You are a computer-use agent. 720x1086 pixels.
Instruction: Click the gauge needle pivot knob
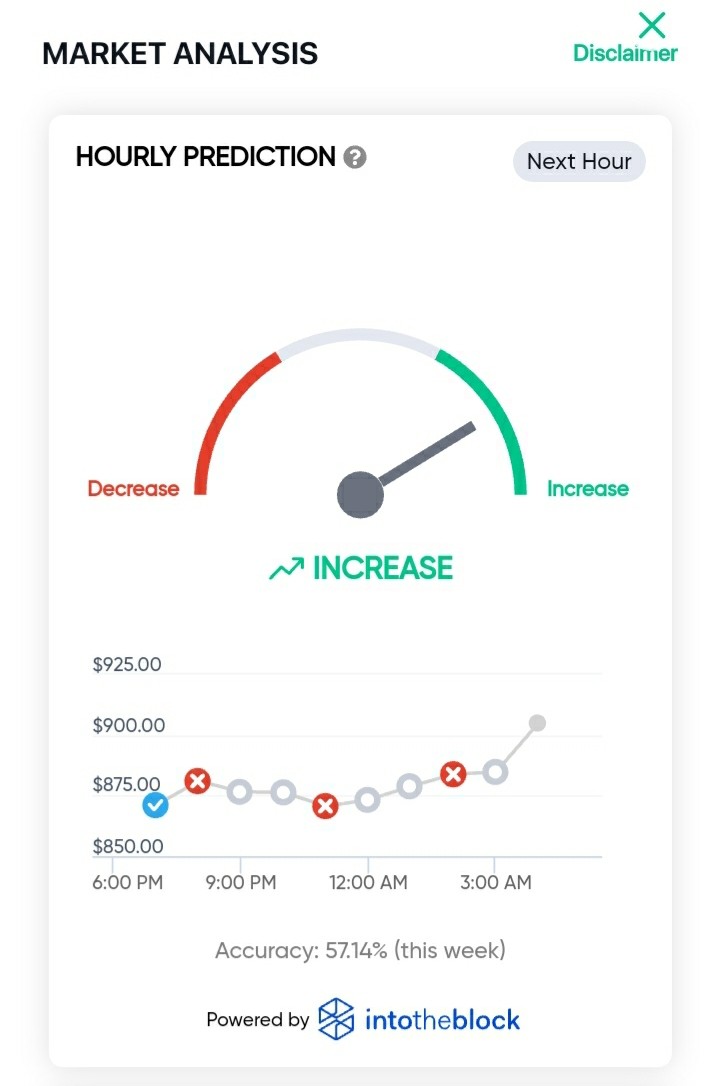pos(360,495)
